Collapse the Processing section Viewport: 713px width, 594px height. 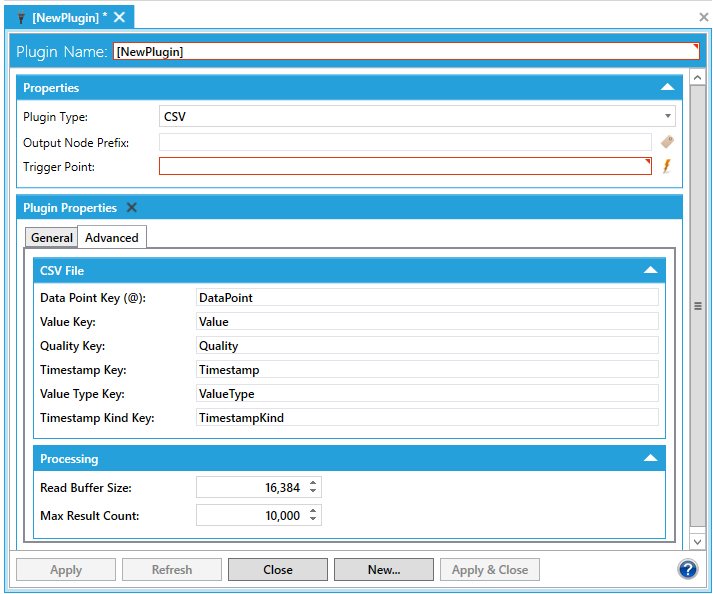[650, 459]
